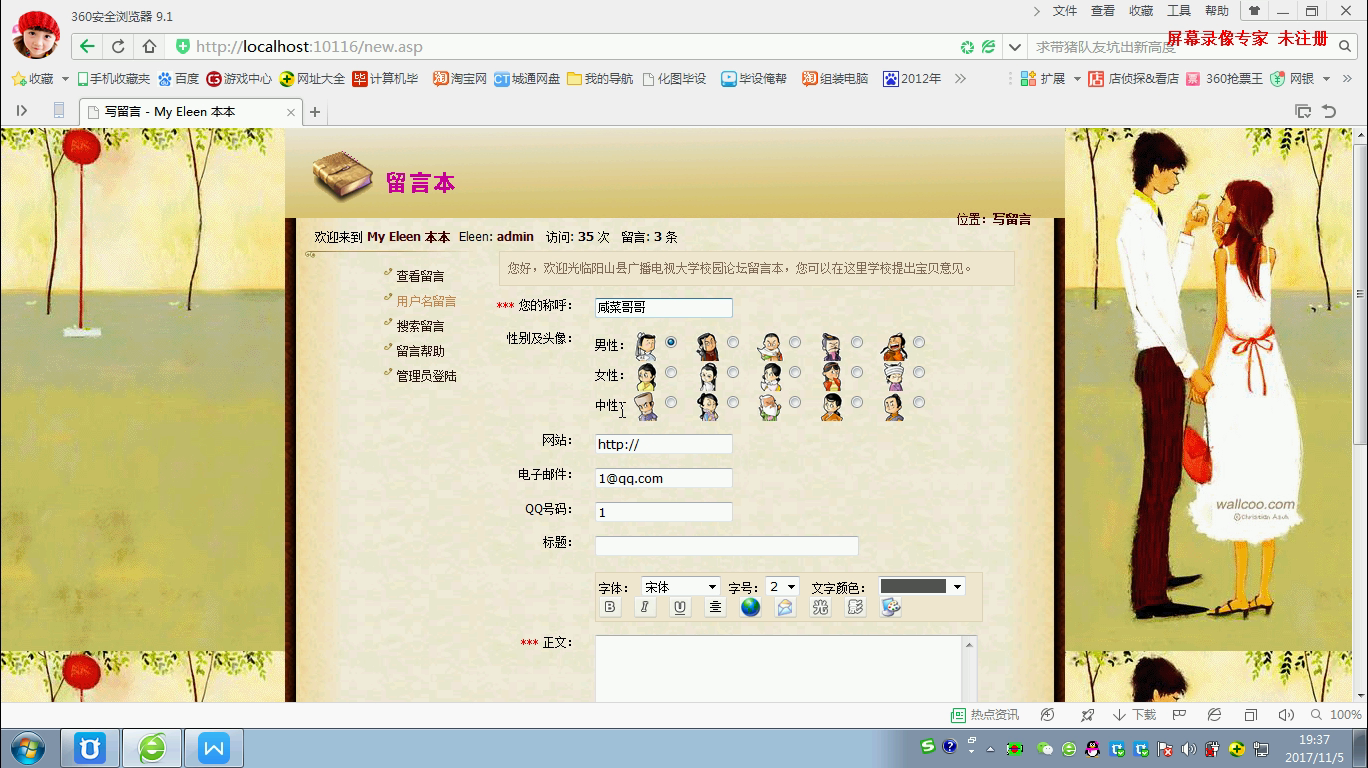Apply shadow text effect (影) icon
Viewport: 1368px width, 768px height.
[855, 607]
